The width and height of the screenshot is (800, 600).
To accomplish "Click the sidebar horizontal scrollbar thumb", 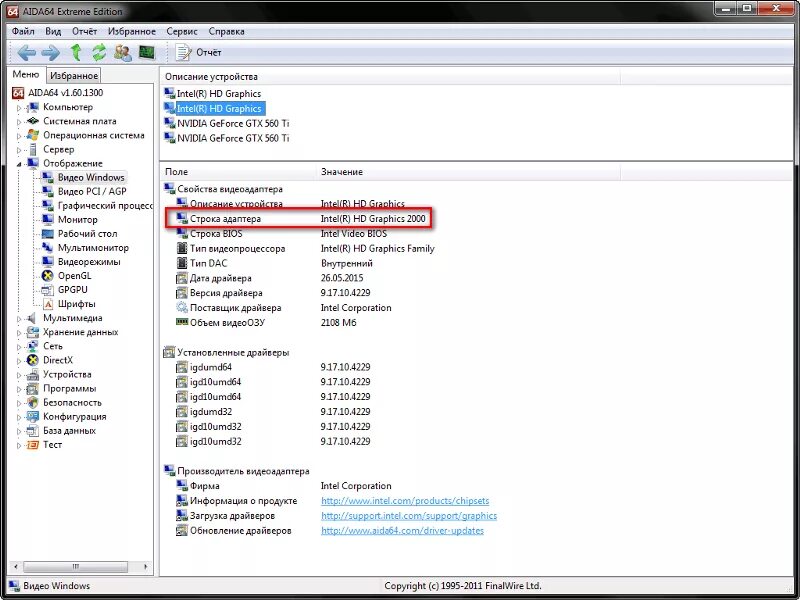I will tap(76, 567).
